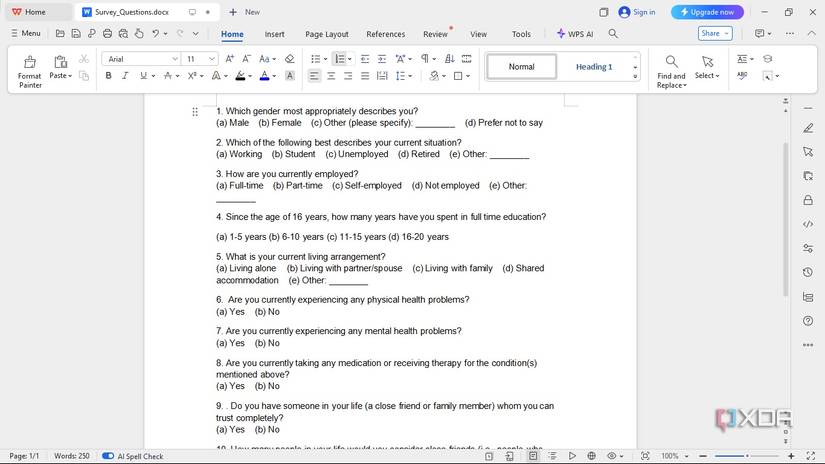Viewport: 825px width, 464px height.
Task: Open the Tools tab
Action: (x=521, y=34)
